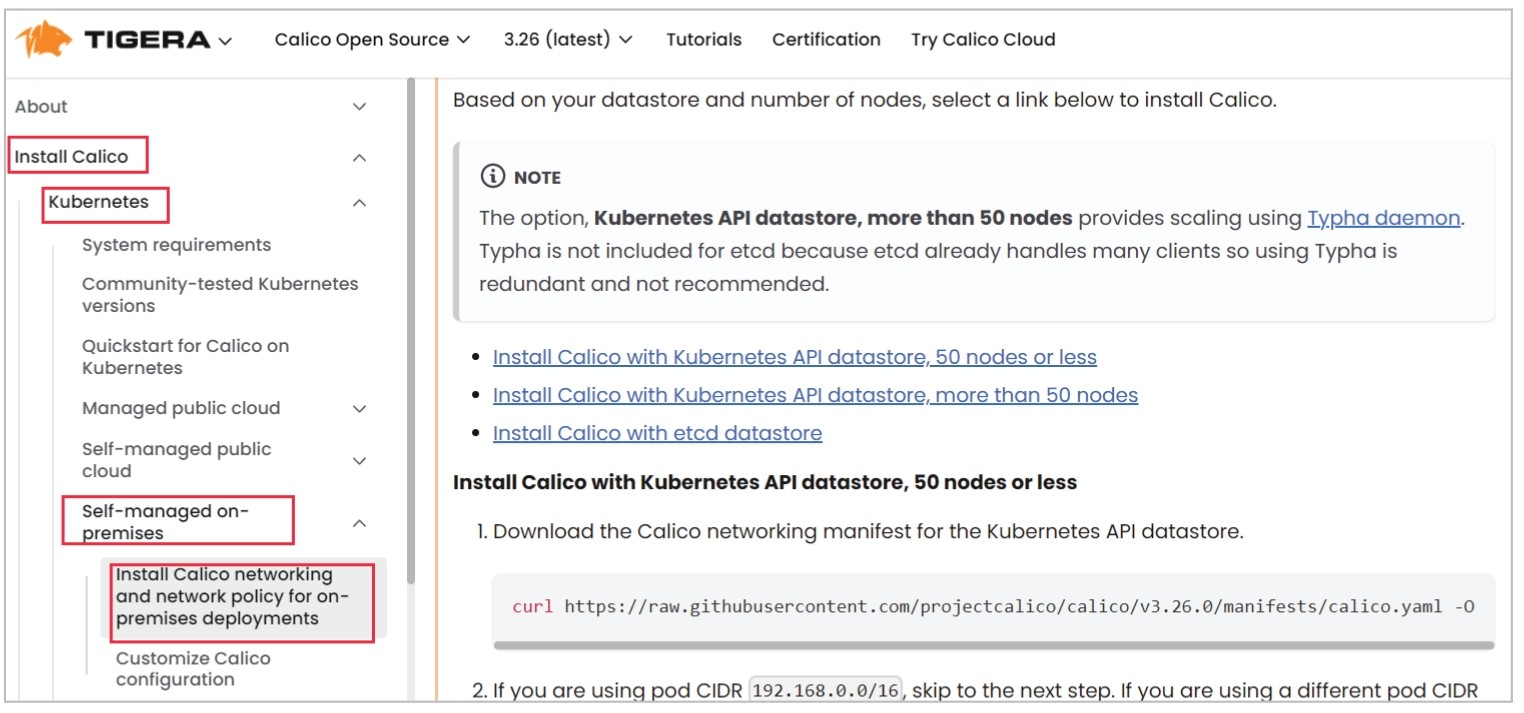This screenshot has height=713, width=1524.
Task: Select Self-managed public cloud sidebar item
Action: click(x=176, y=460)
